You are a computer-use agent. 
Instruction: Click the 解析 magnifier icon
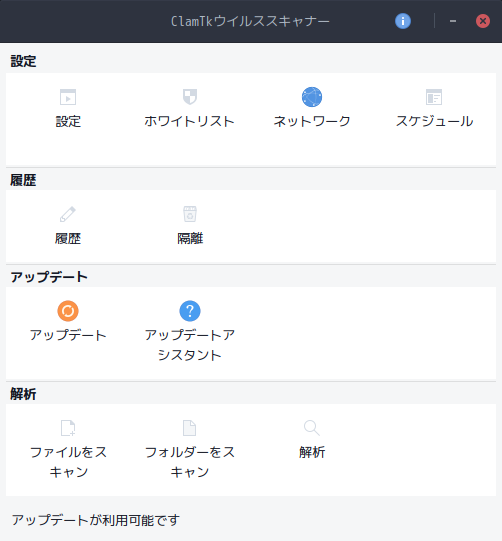click(312, 428)
